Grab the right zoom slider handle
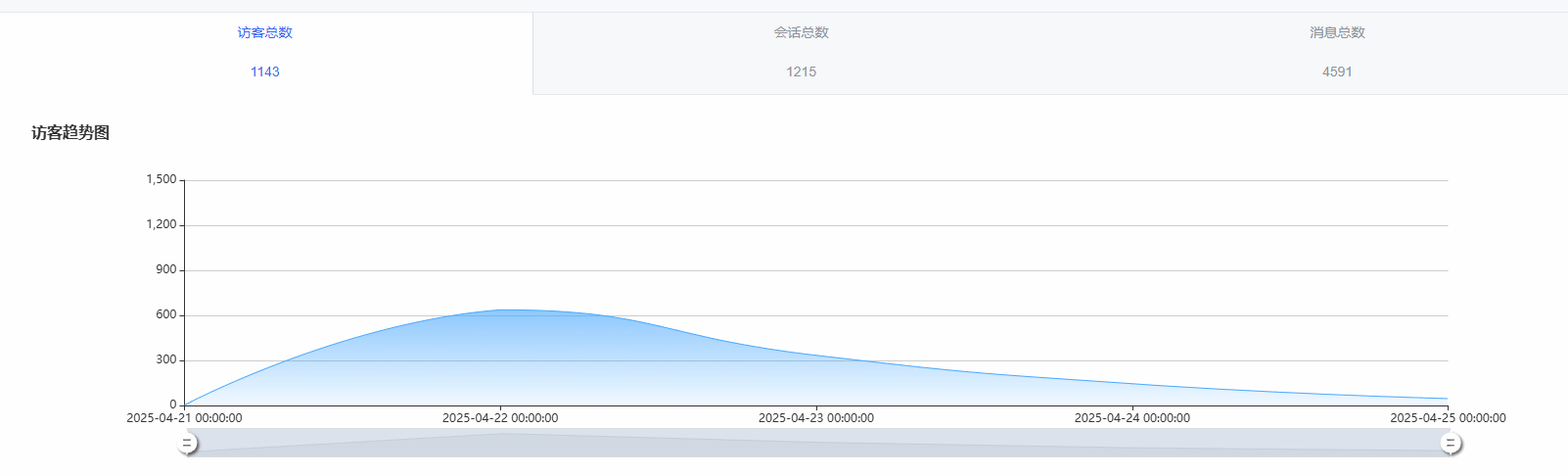 (x=1451, y=444)
